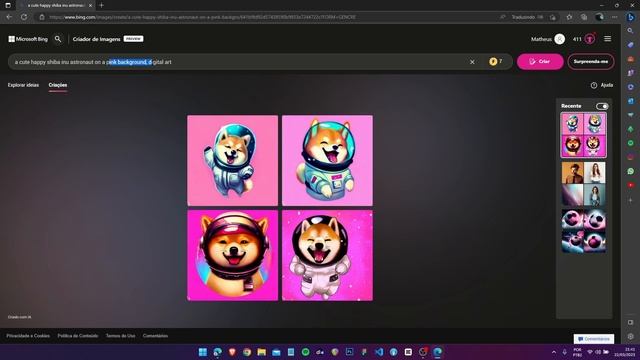Click Criador de Imagens title
The image size is (640, 360).
click(x=96, y=39)
